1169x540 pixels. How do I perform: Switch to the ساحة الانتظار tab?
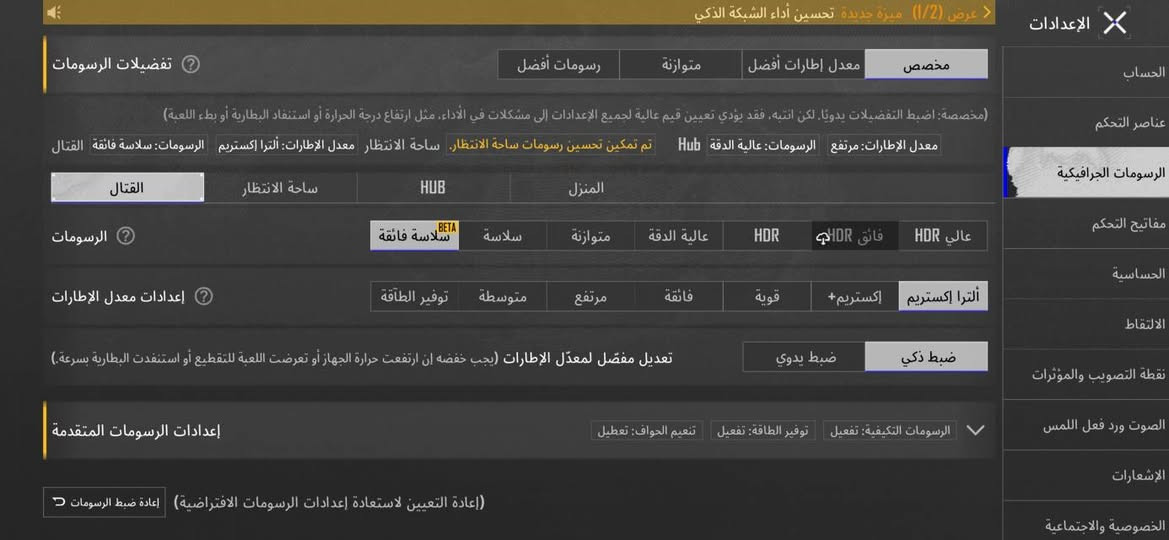[280, 187]
